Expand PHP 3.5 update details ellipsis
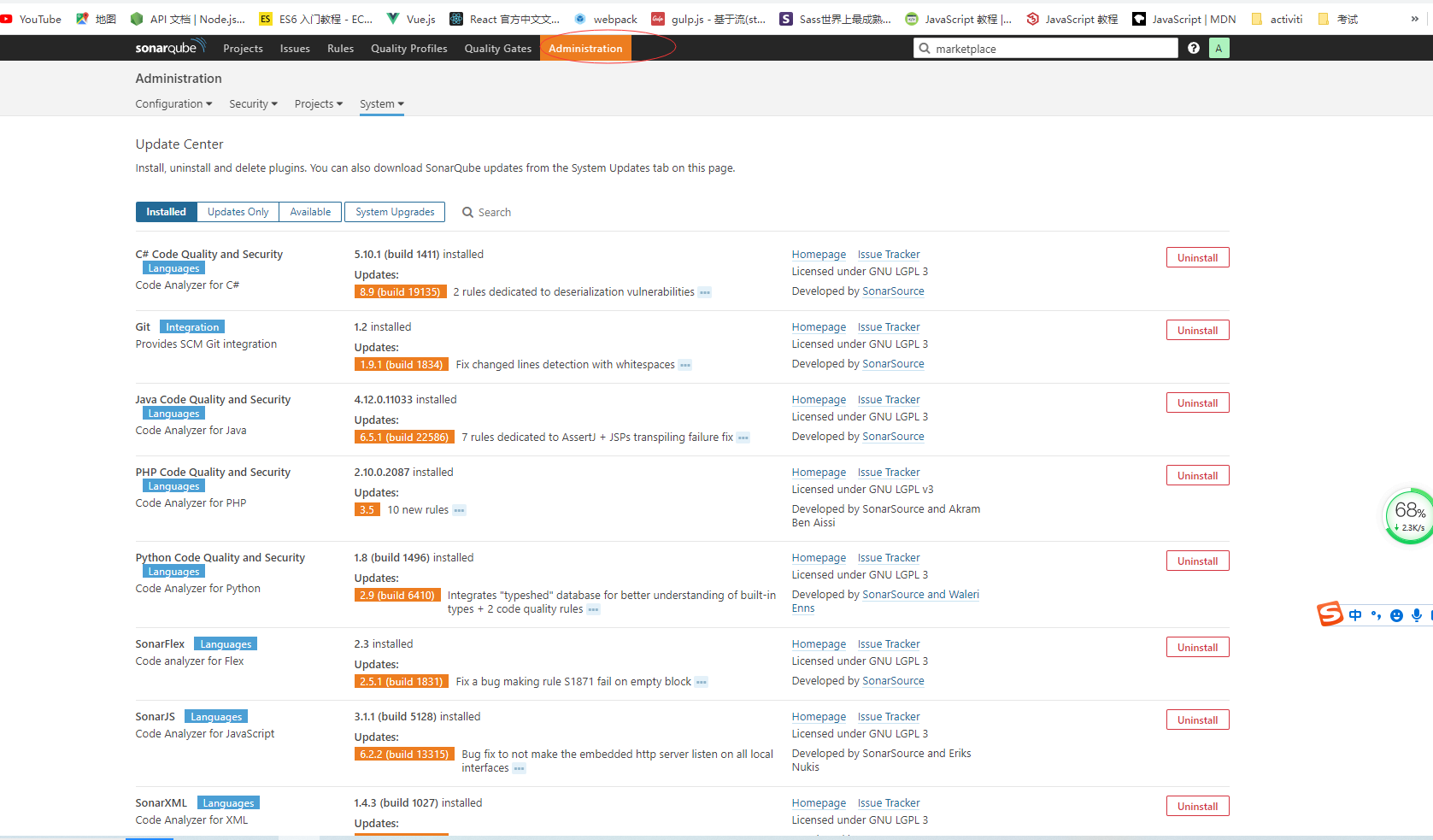The width and height of the screenshot is (1433, 840). 459,510
